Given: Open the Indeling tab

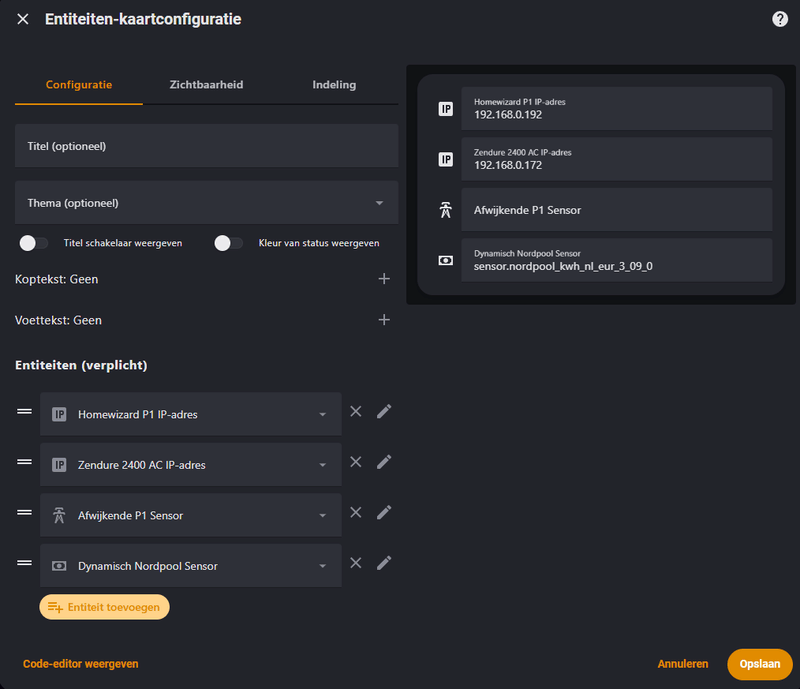Looking at the screenshot, I should pyautogui.click(x=334, y=85).
